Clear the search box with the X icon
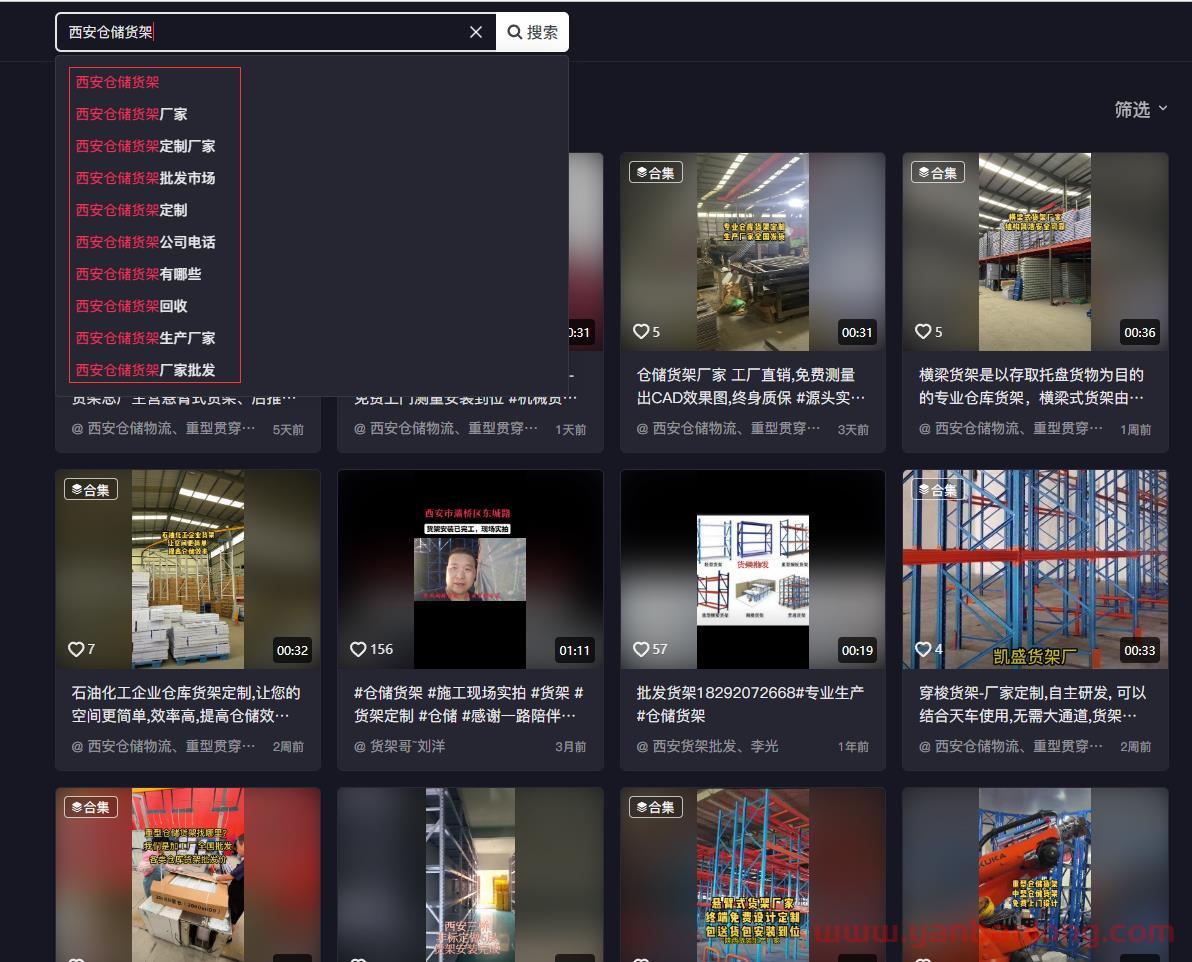Image resolution: width=1192 pixels, height=962 pixels. 476,32
